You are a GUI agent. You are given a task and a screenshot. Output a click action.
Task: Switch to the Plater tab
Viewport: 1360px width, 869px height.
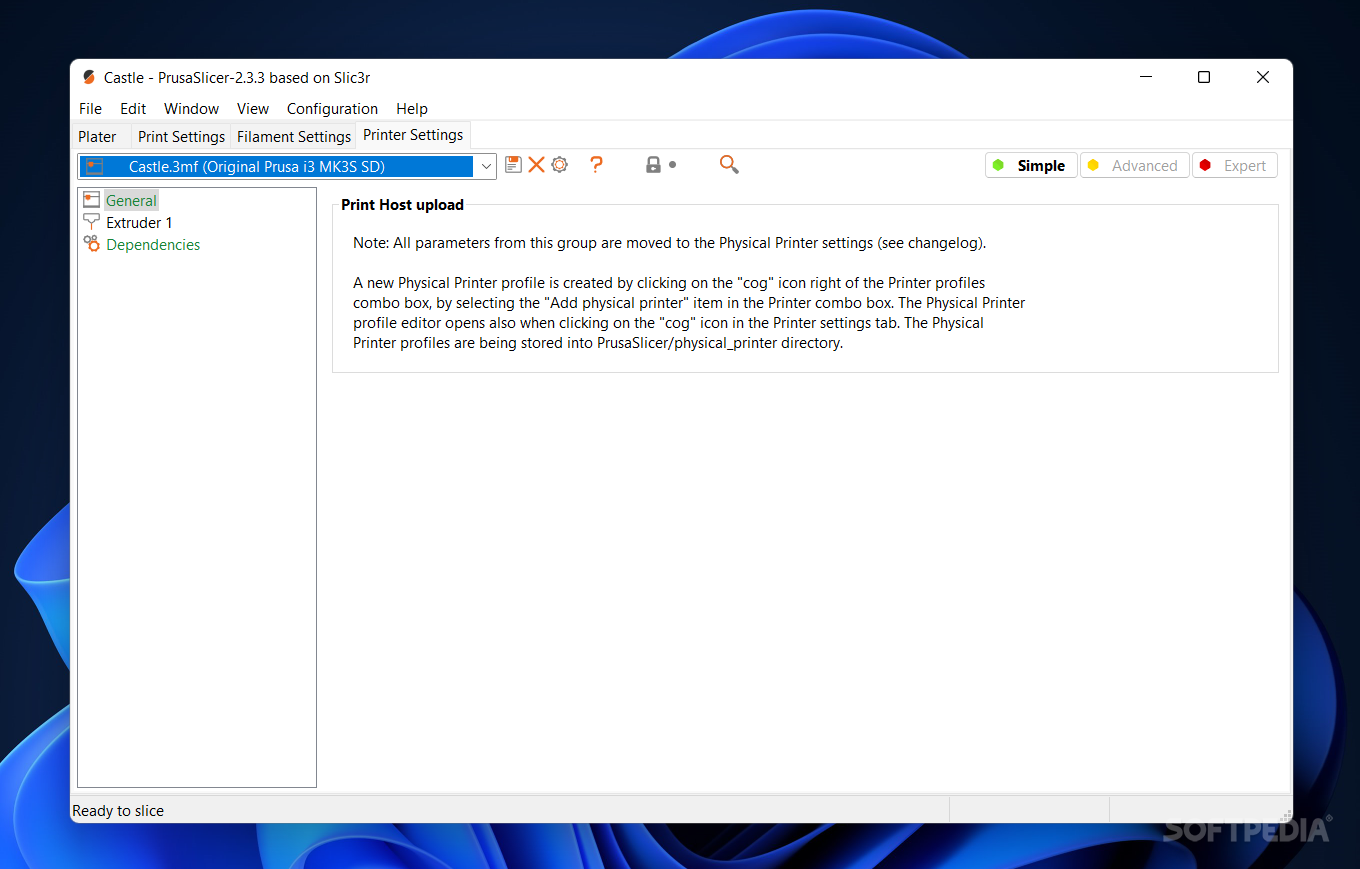[98, 137]
